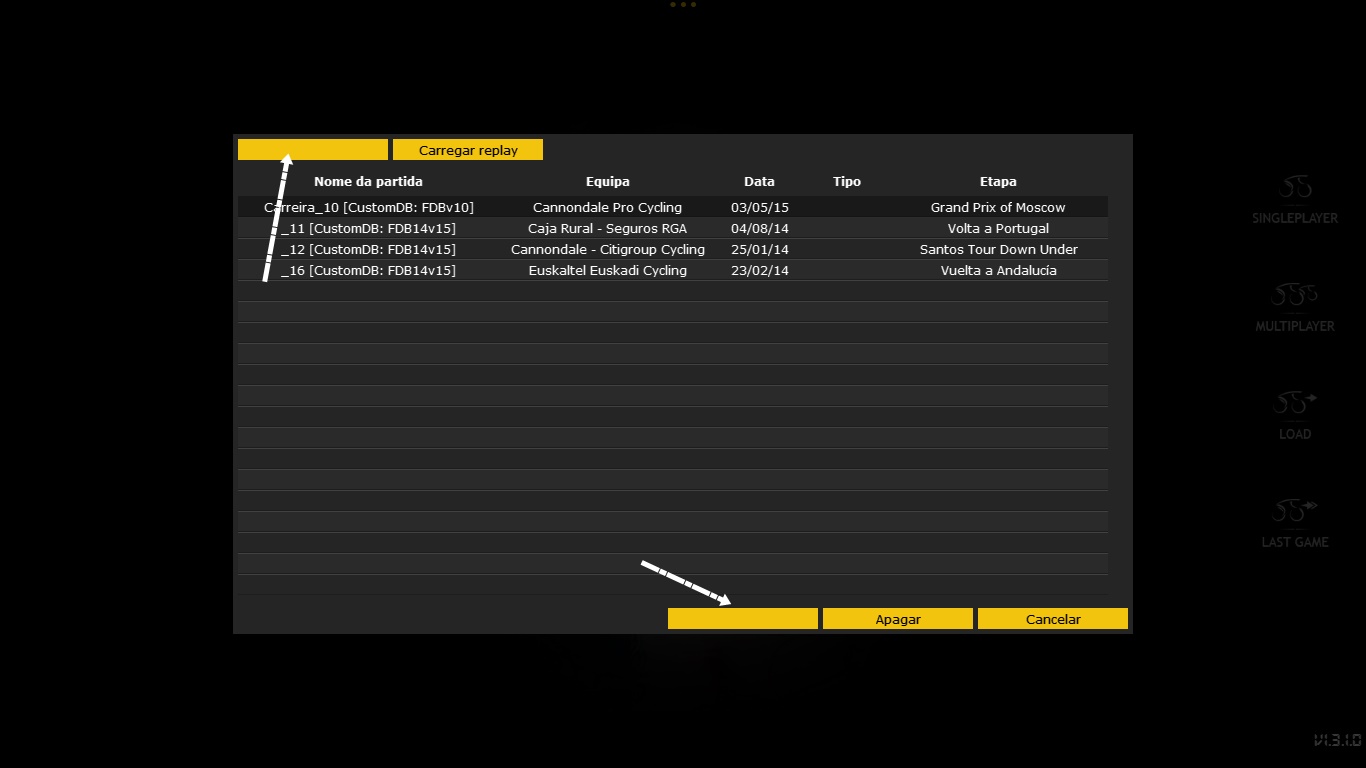Switch to the Carregar replay tab
Screen dimensions: 1366x768
click(468, 150)
